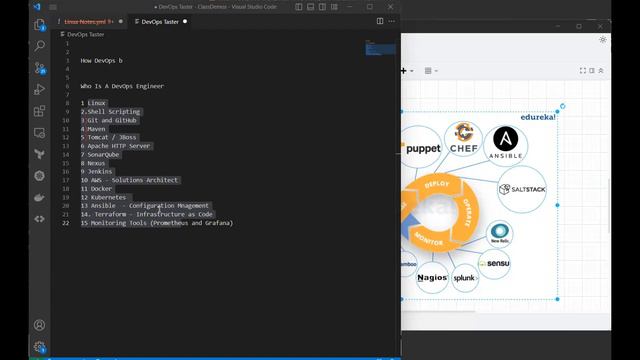Image resolution: width=640 pixels, height=360 pixels.
Task: Open the Explorer view in VS Code
Action: tap(40, 25)
